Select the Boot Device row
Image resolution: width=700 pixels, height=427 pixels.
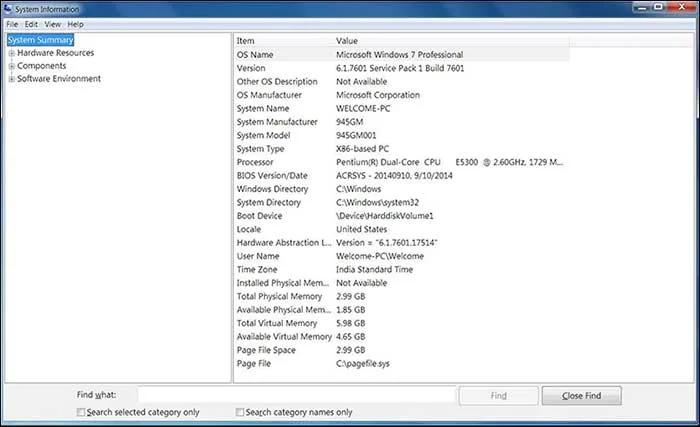[402, 215]
